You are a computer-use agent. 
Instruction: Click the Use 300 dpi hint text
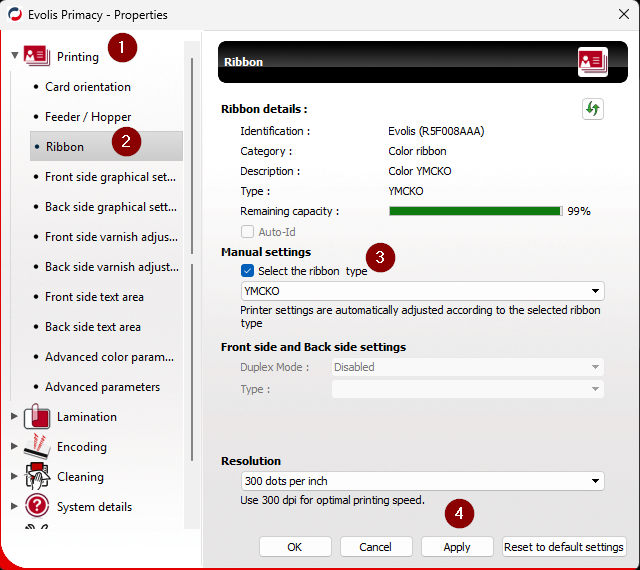pyautogui.click(x=332, y=500)
